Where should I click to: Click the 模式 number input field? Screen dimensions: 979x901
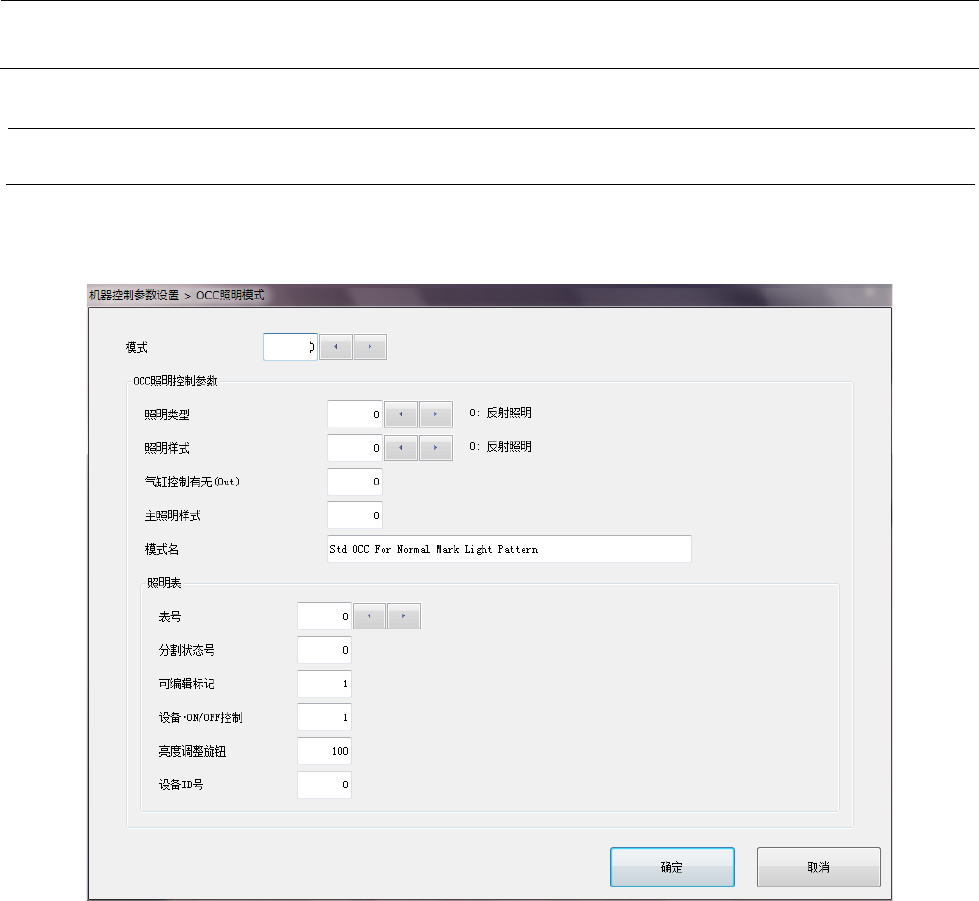click(x=290, y=347)
